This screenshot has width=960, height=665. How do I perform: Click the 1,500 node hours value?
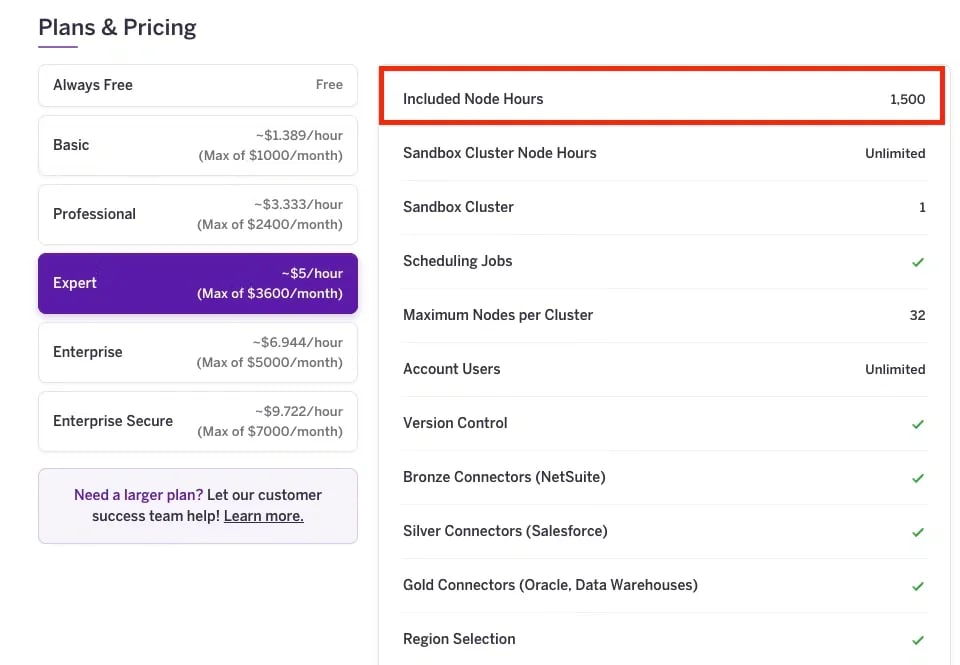click(907, 99)
